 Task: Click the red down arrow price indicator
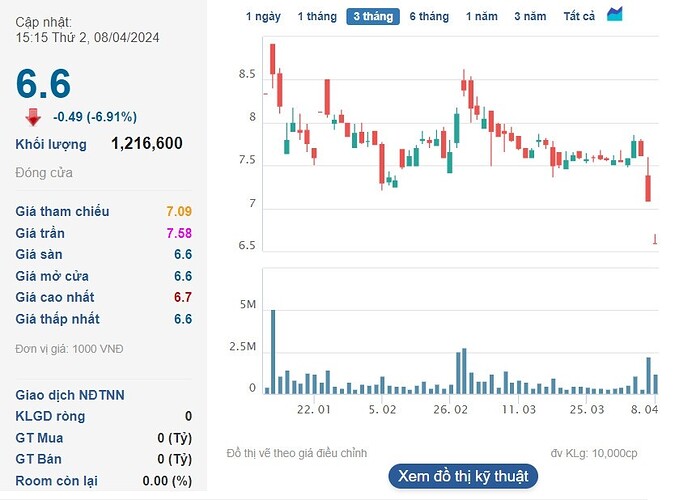click(x=33, y=117)
